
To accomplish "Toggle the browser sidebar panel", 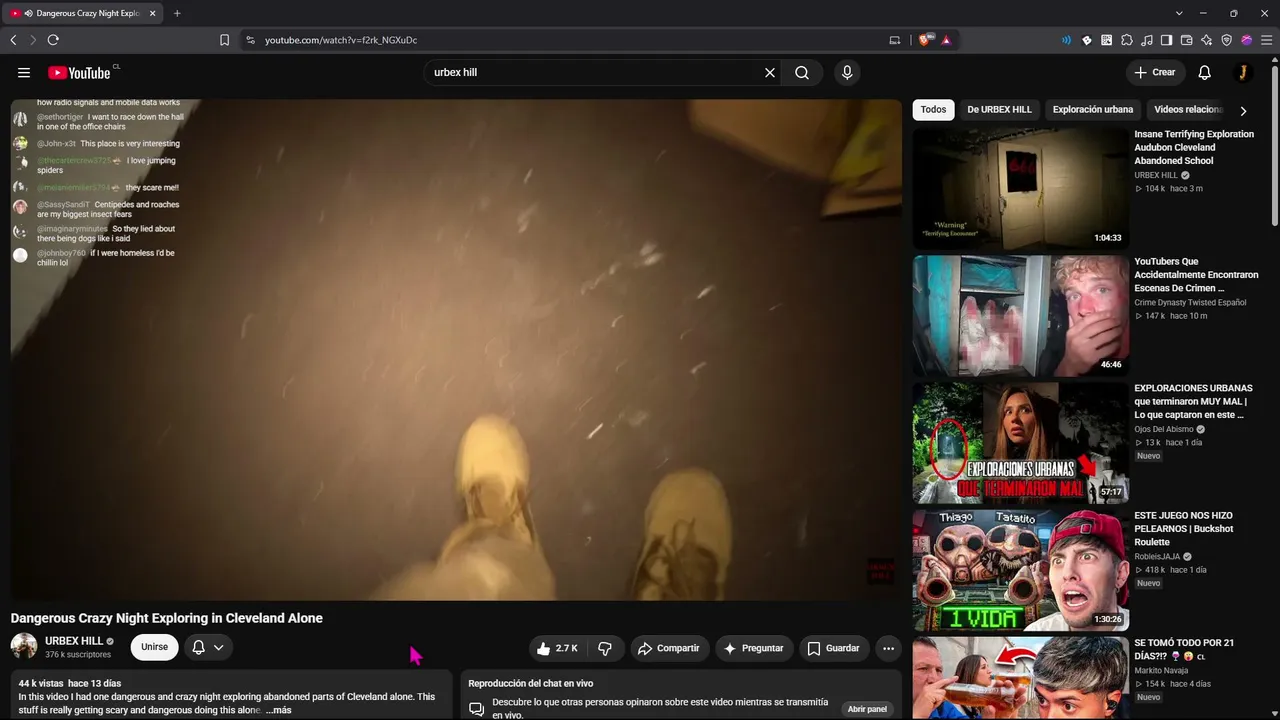I will [1167, 40].
